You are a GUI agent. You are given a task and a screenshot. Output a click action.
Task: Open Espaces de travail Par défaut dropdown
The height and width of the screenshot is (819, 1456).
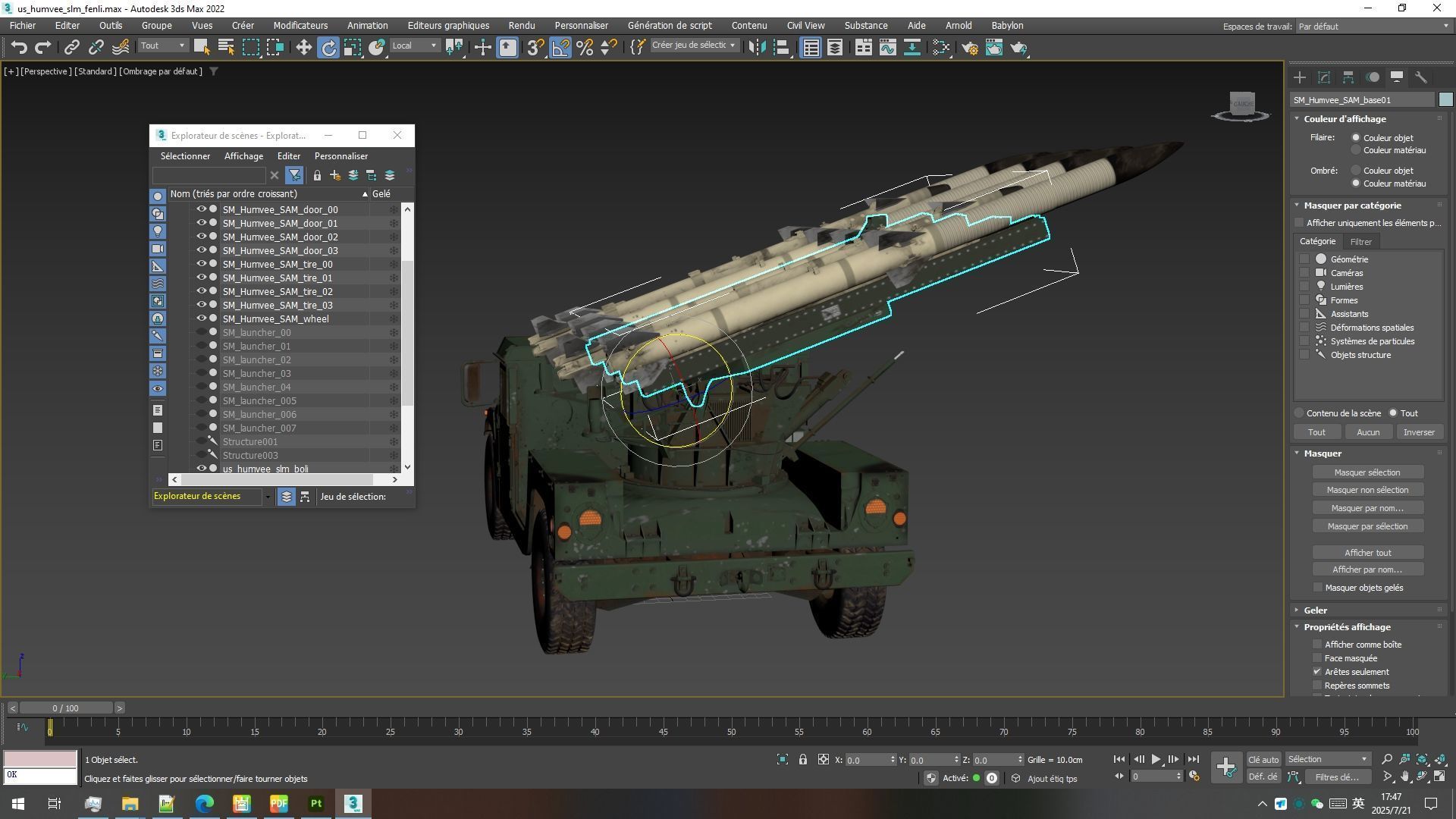point(1373,27)
